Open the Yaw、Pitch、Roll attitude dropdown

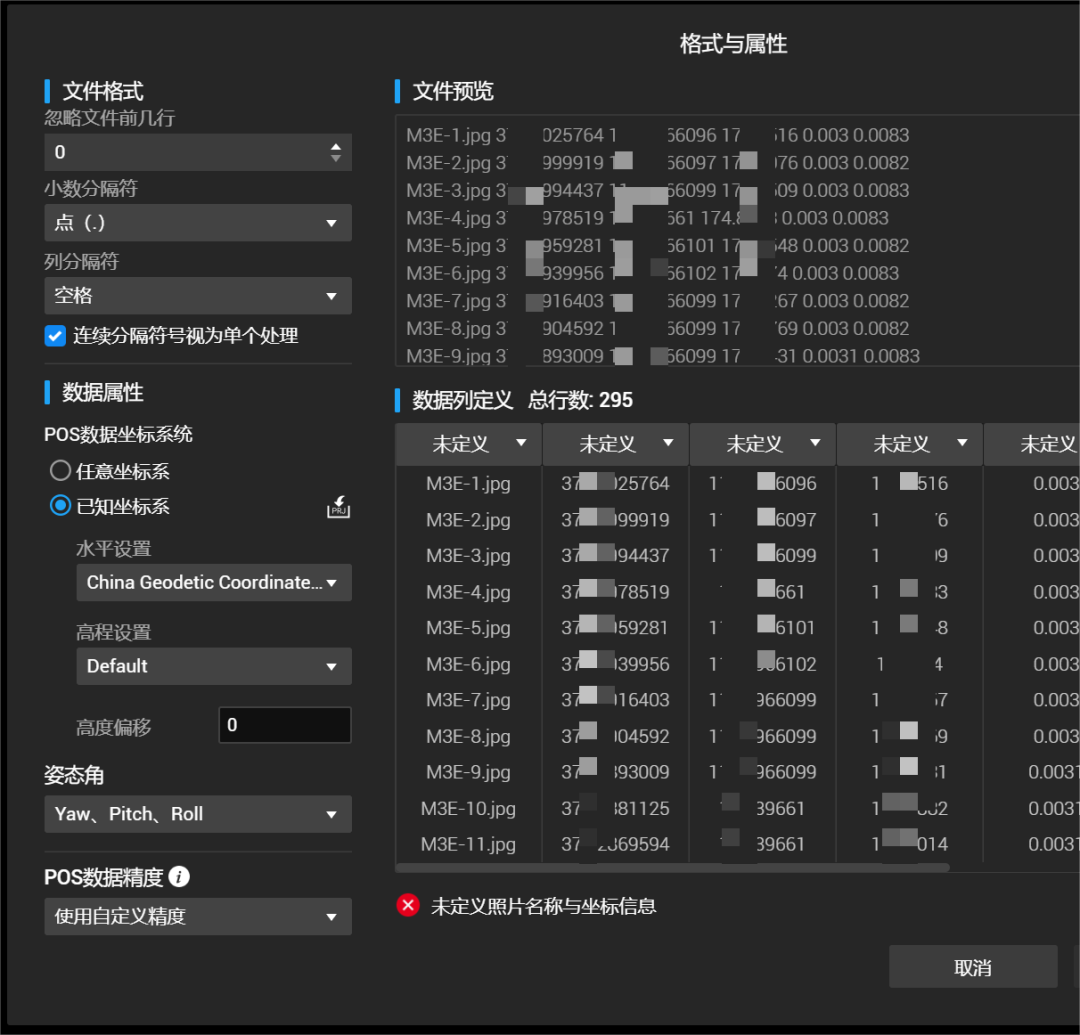(x=198, y=814)
